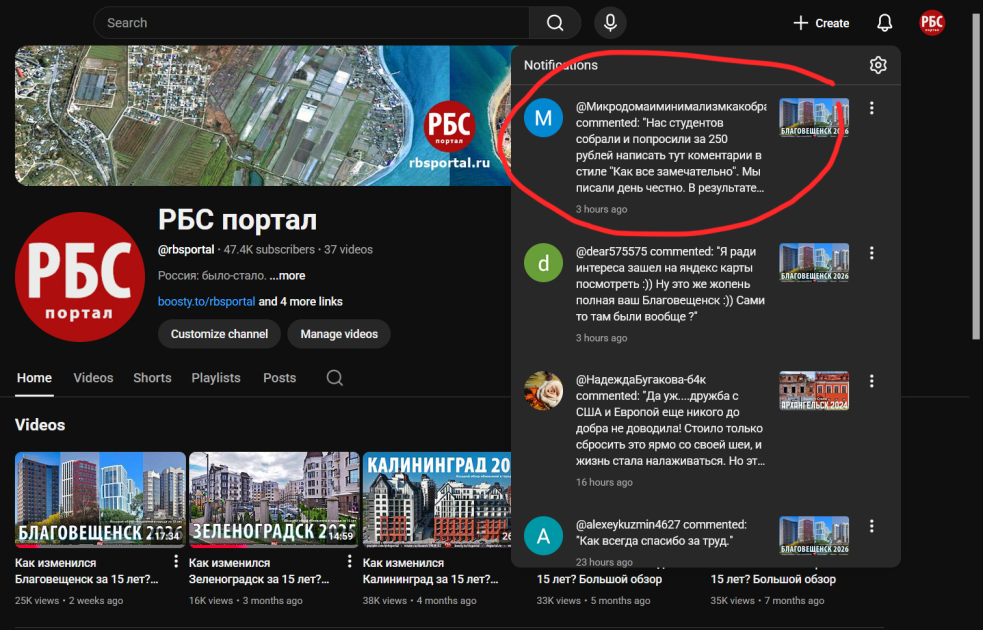Click title Как изменился Зеленоградск за 15 лет
The height and width of the screenshot is (630, 983).
click(x=259, y=571)
